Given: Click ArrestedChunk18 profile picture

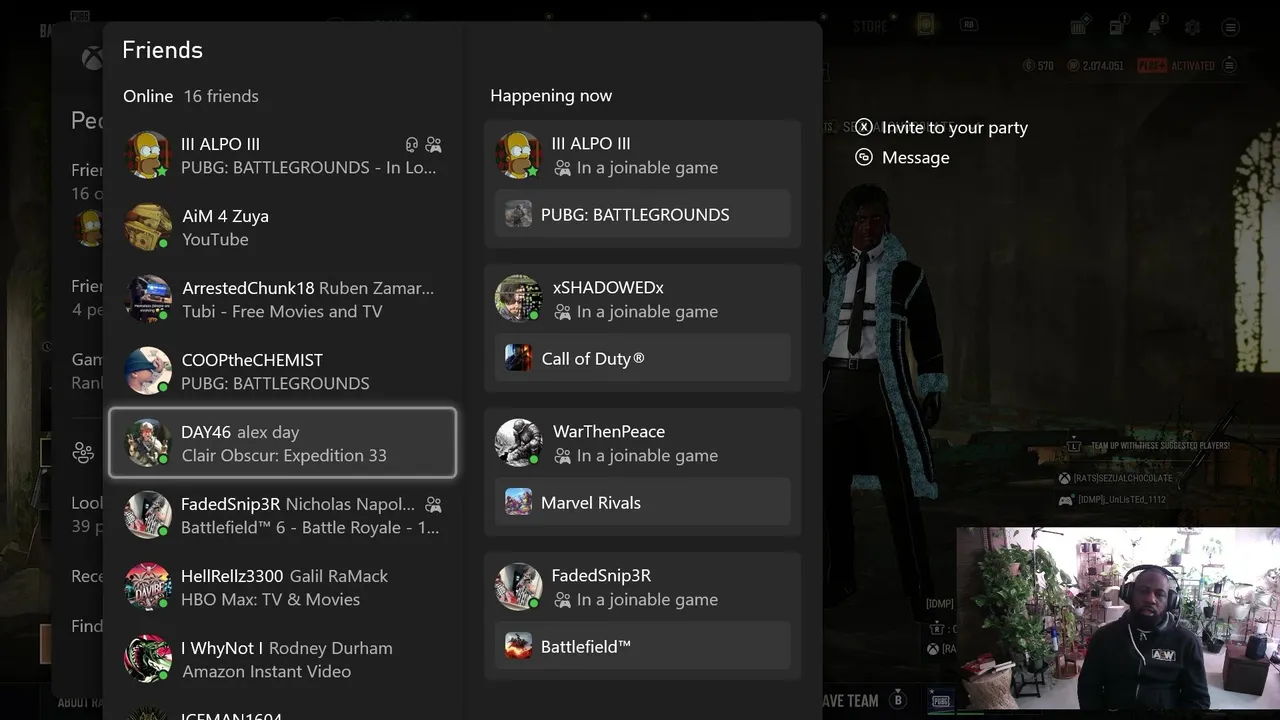Looking at the screenshot, I should [x=148, y=299].
